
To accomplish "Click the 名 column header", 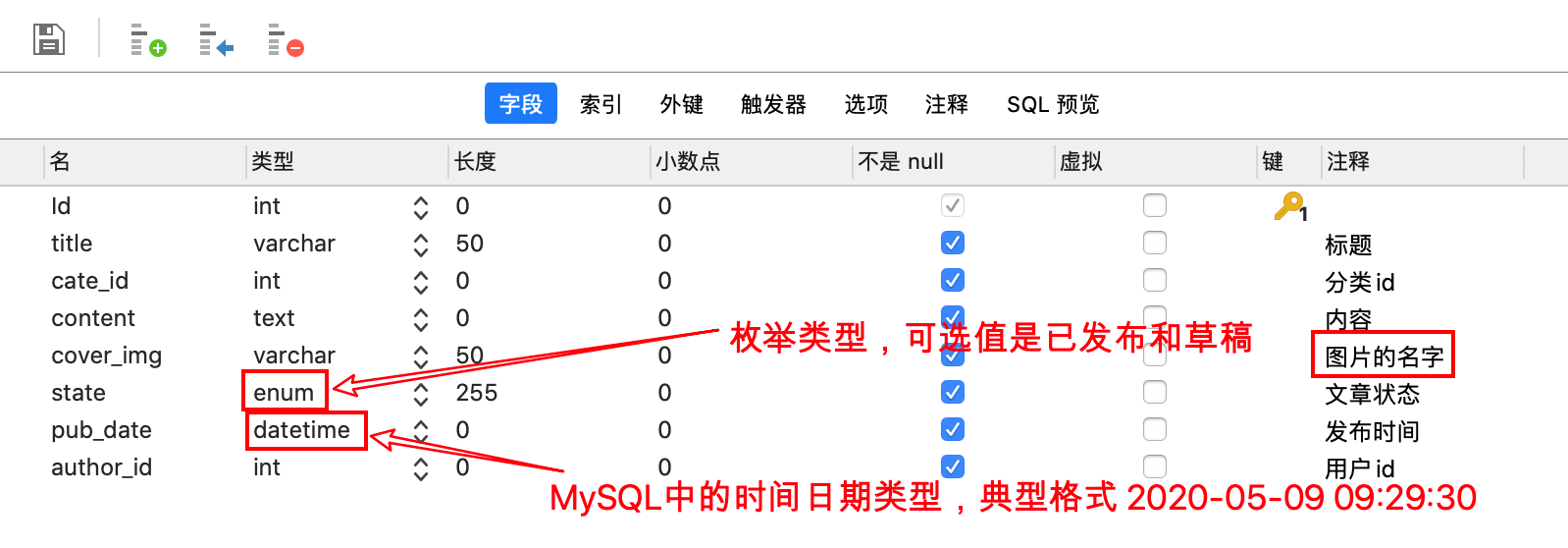I will click(x=145, y=161).
